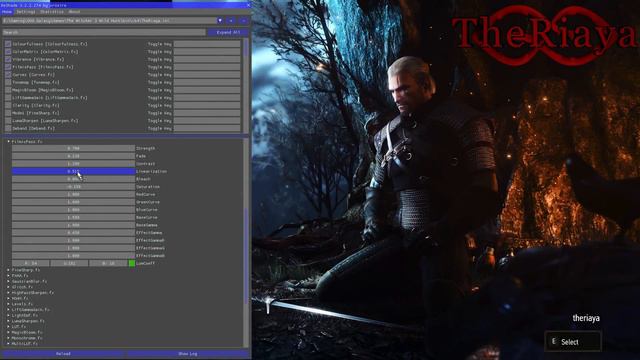Enable the Deband effect checkbox

[x=8, y=128]
